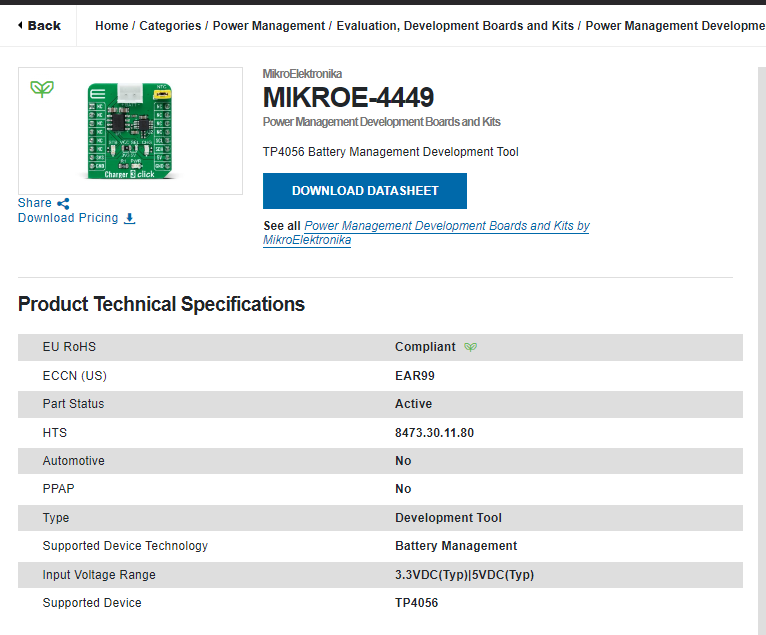Image resolution: width=766 pixels, height=635 pixels.
Task: Click the EU RoHS row label
Action: coord(69,347)
